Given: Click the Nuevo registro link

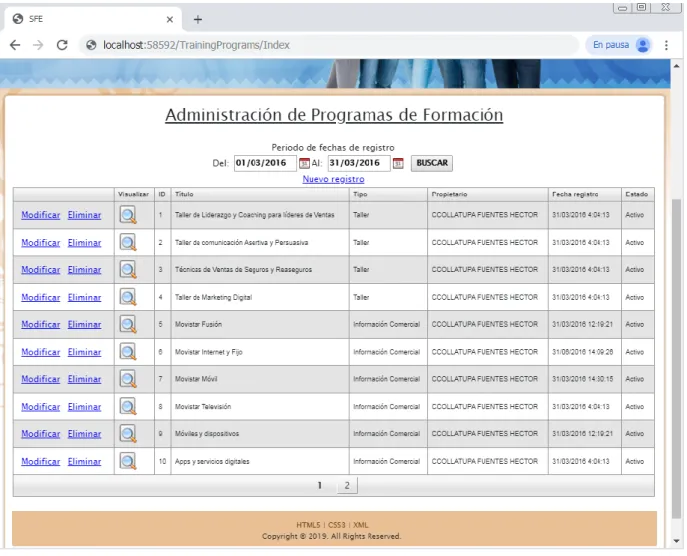Looking at the screenshot, I should (333, 179).
